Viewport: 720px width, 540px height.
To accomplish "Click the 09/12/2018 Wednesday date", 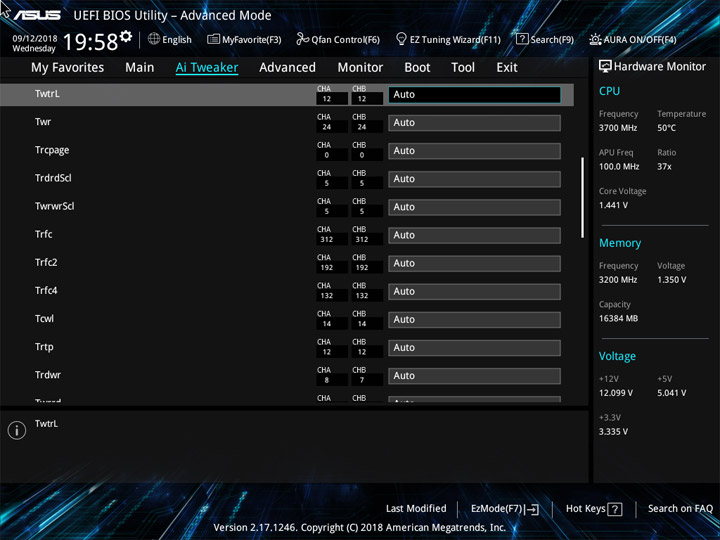I will (34, 43).
